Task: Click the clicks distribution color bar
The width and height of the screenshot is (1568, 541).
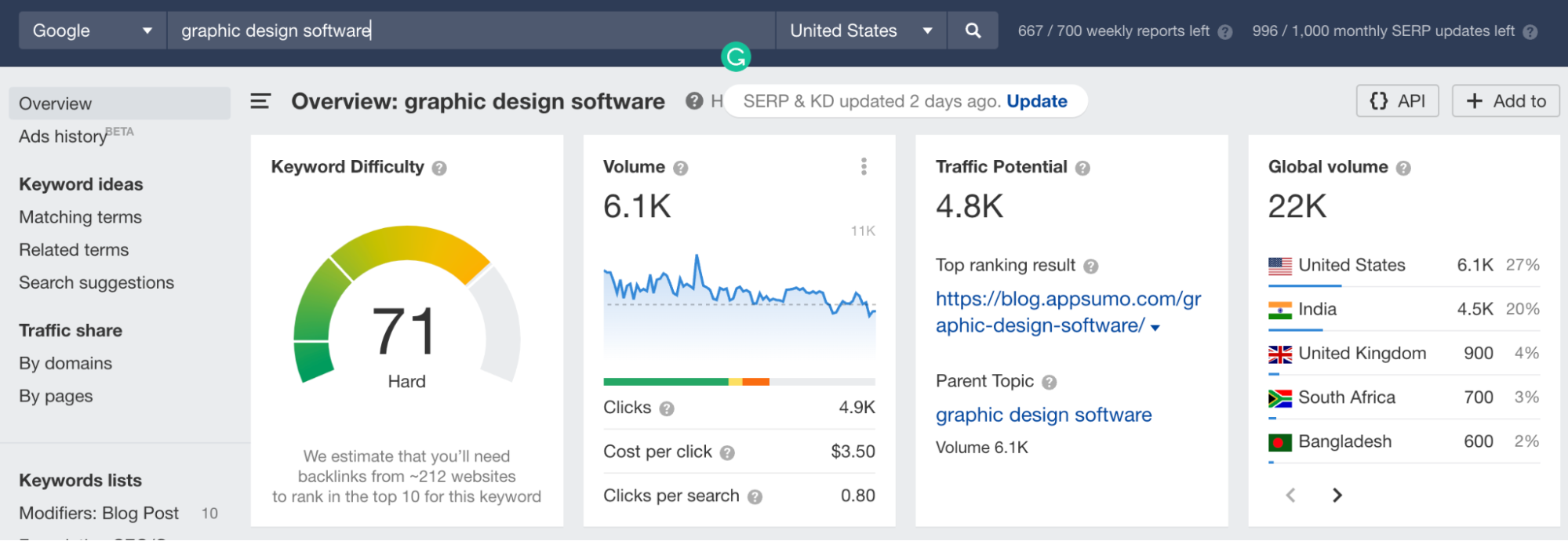Action: (x=738, y=382)
